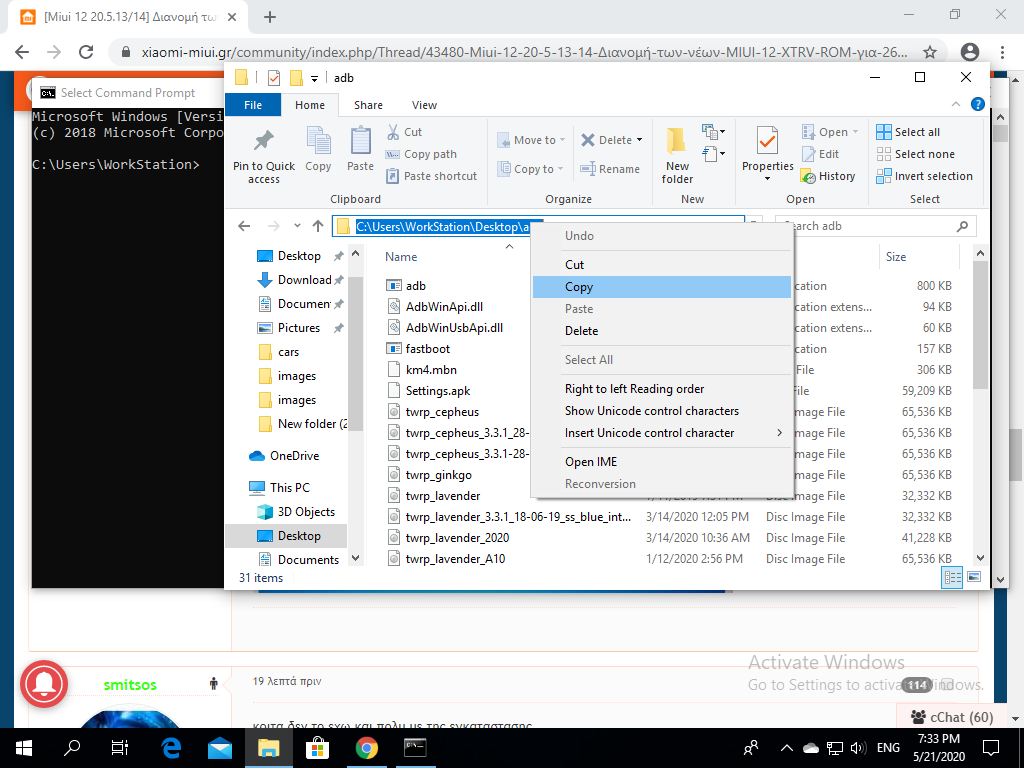Image resolution: width=1024 pixels, height=768 pixels.
Task: Launch Google Chrome from the taskbar
Action: pos(367,747)
